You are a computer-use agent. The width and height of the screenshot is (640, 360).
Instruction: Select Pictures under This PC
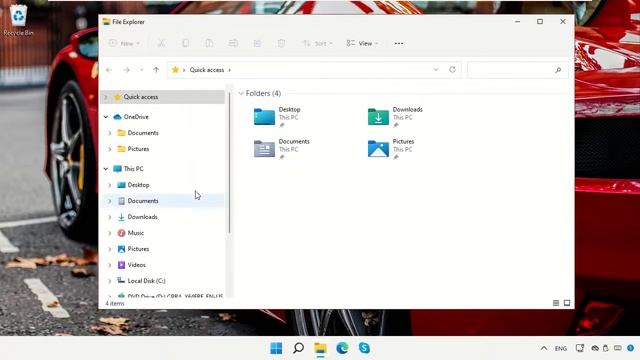[x=138, y=249]
